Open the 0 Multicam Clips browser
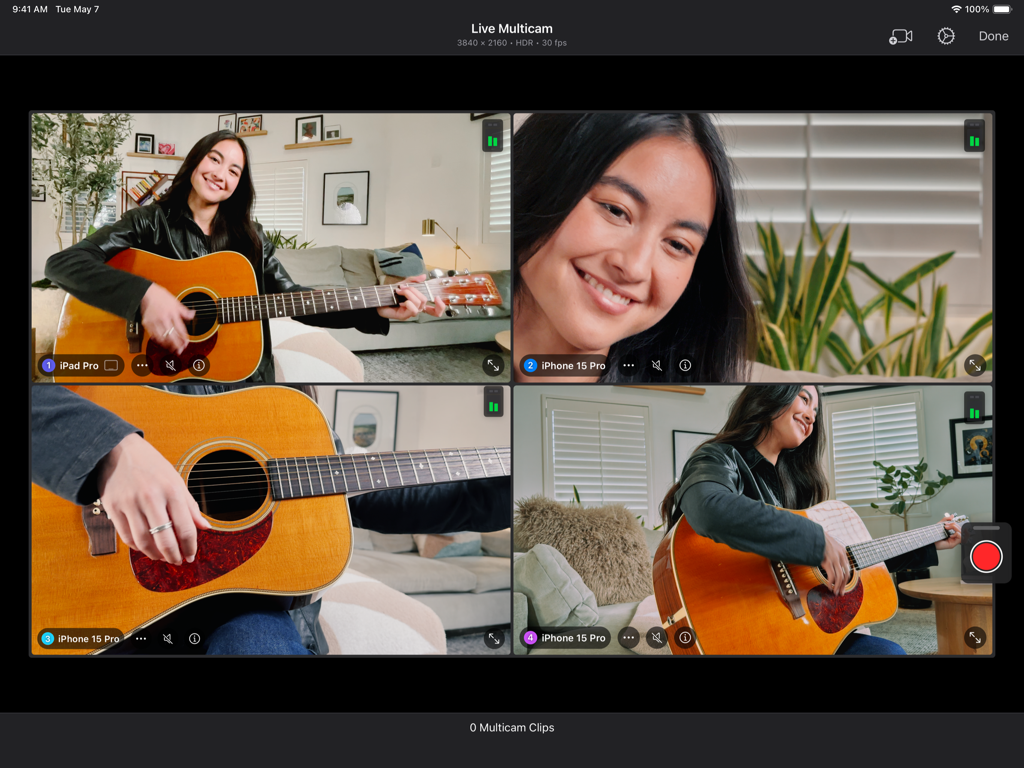Viewport: 1024px width, 768px height. pos(511,727)
